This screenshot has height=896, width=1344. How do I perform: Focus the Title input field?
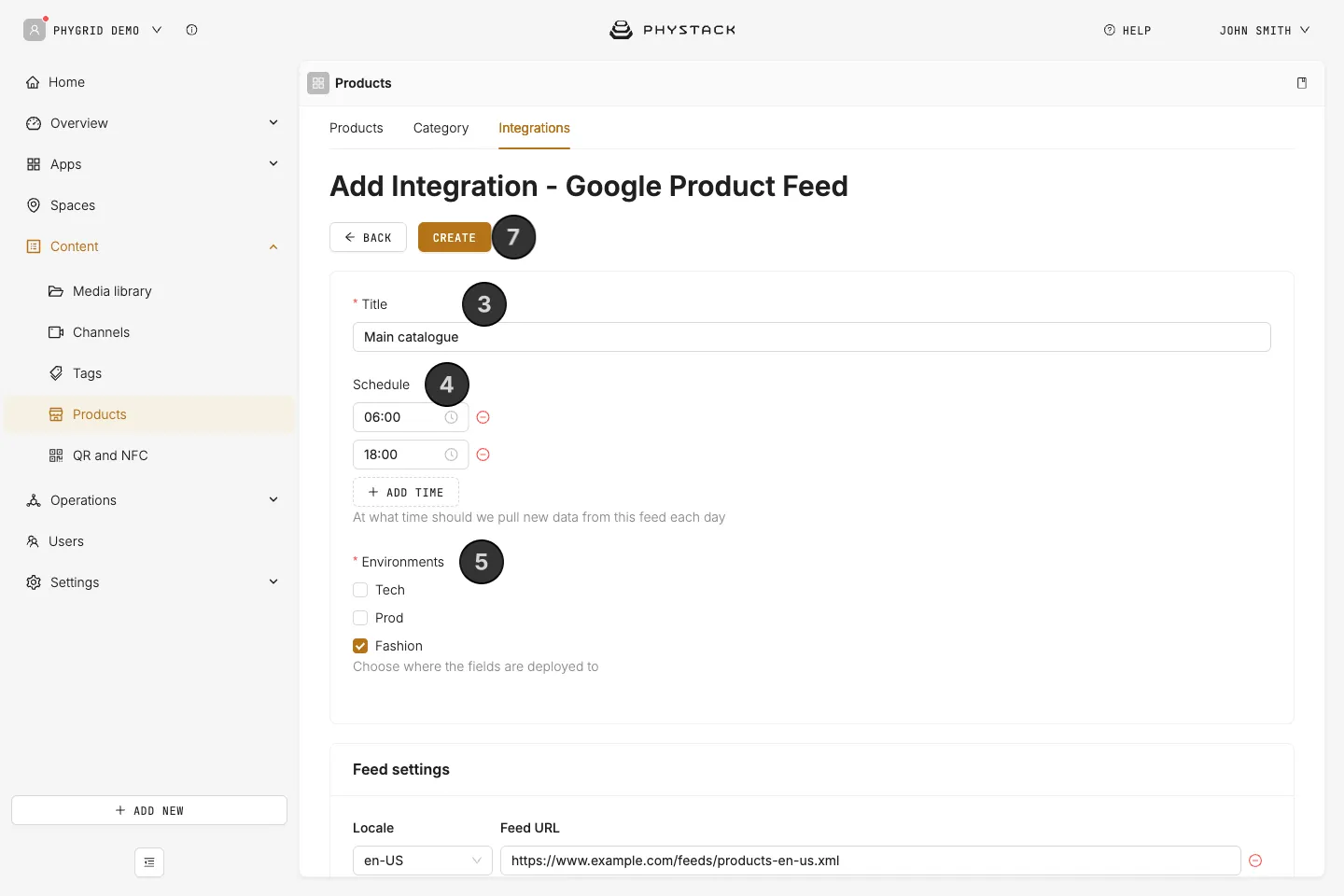click(x=812, y=337)
